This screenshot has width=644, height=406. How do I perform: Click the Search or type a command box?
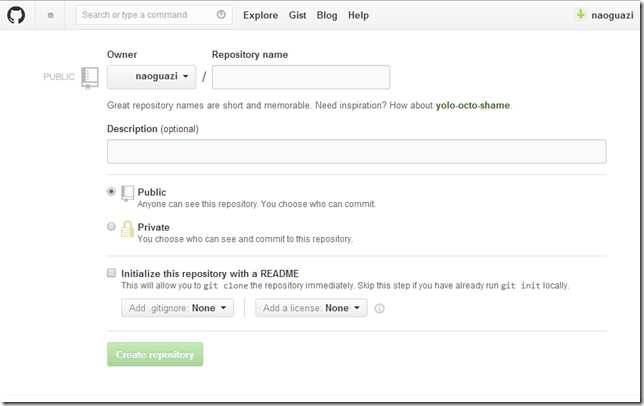click(154, 15)
